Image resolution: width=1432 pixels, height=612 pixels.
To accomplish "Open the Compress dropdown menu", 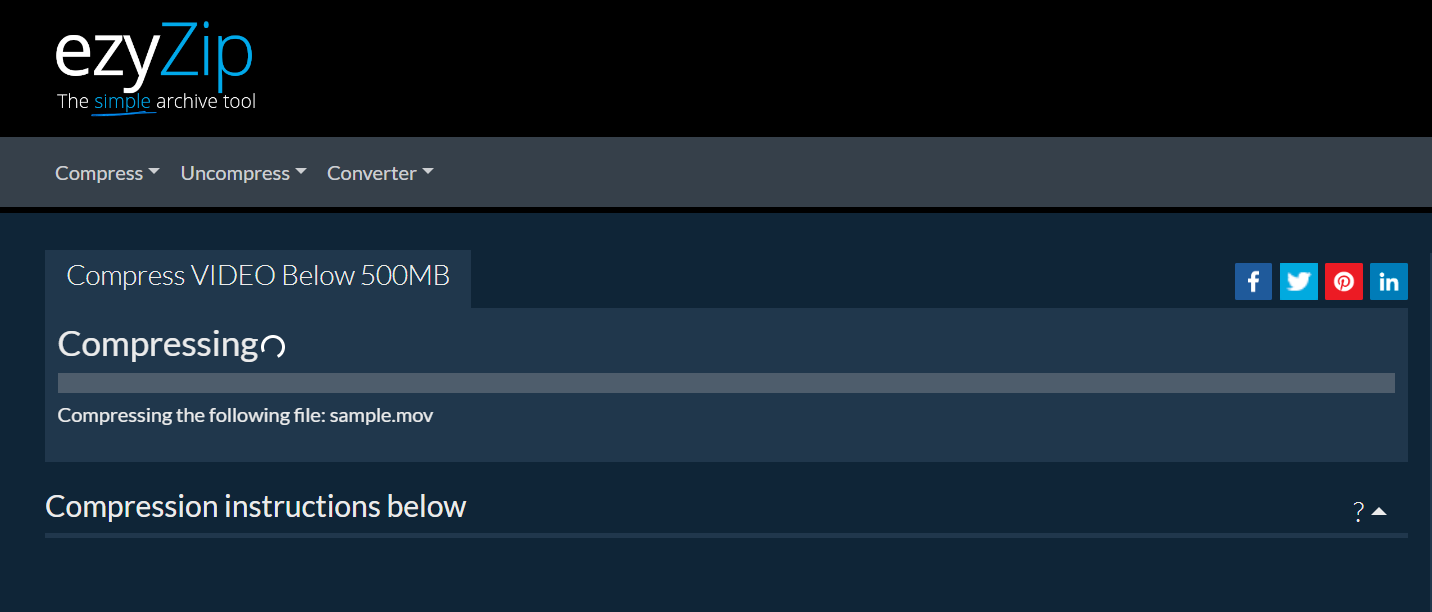I will (x=107, y=173).
